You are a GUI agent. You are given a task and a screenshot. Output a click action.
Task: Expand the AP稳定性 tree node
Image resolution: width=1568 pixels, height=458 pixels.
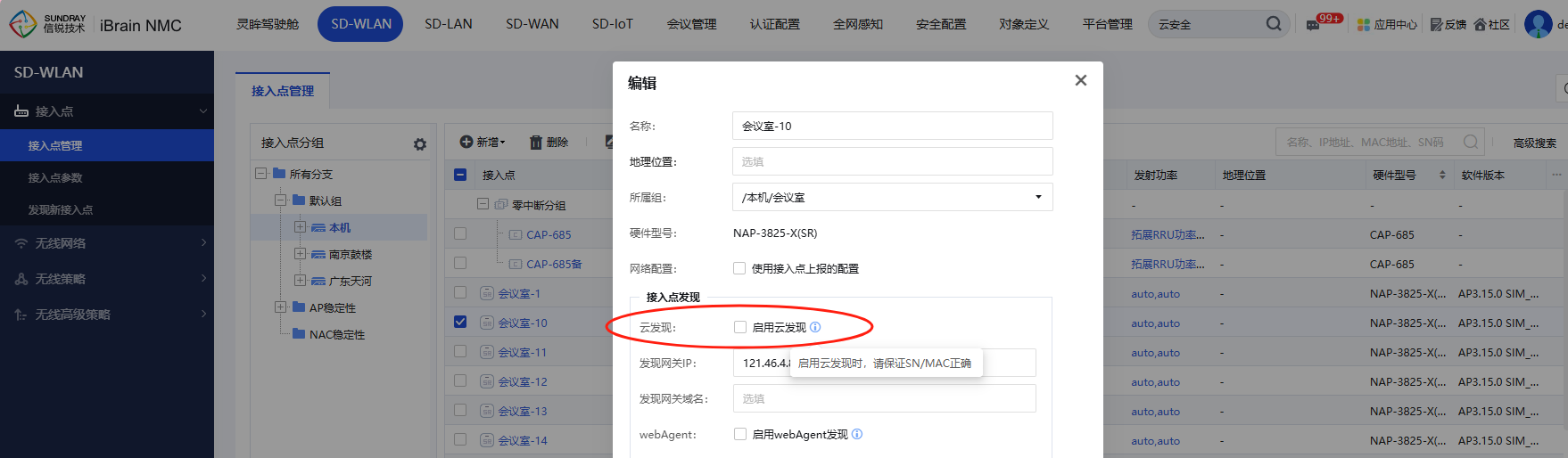(x=280, y=307)
